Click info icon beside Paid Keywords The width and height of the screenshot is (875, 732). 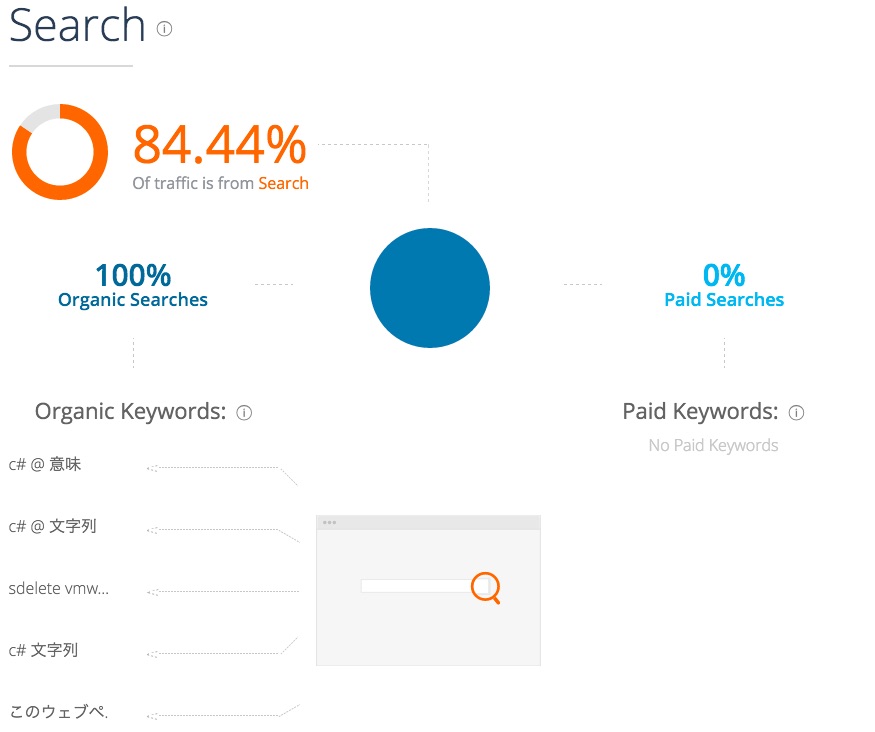coord(796,413)
